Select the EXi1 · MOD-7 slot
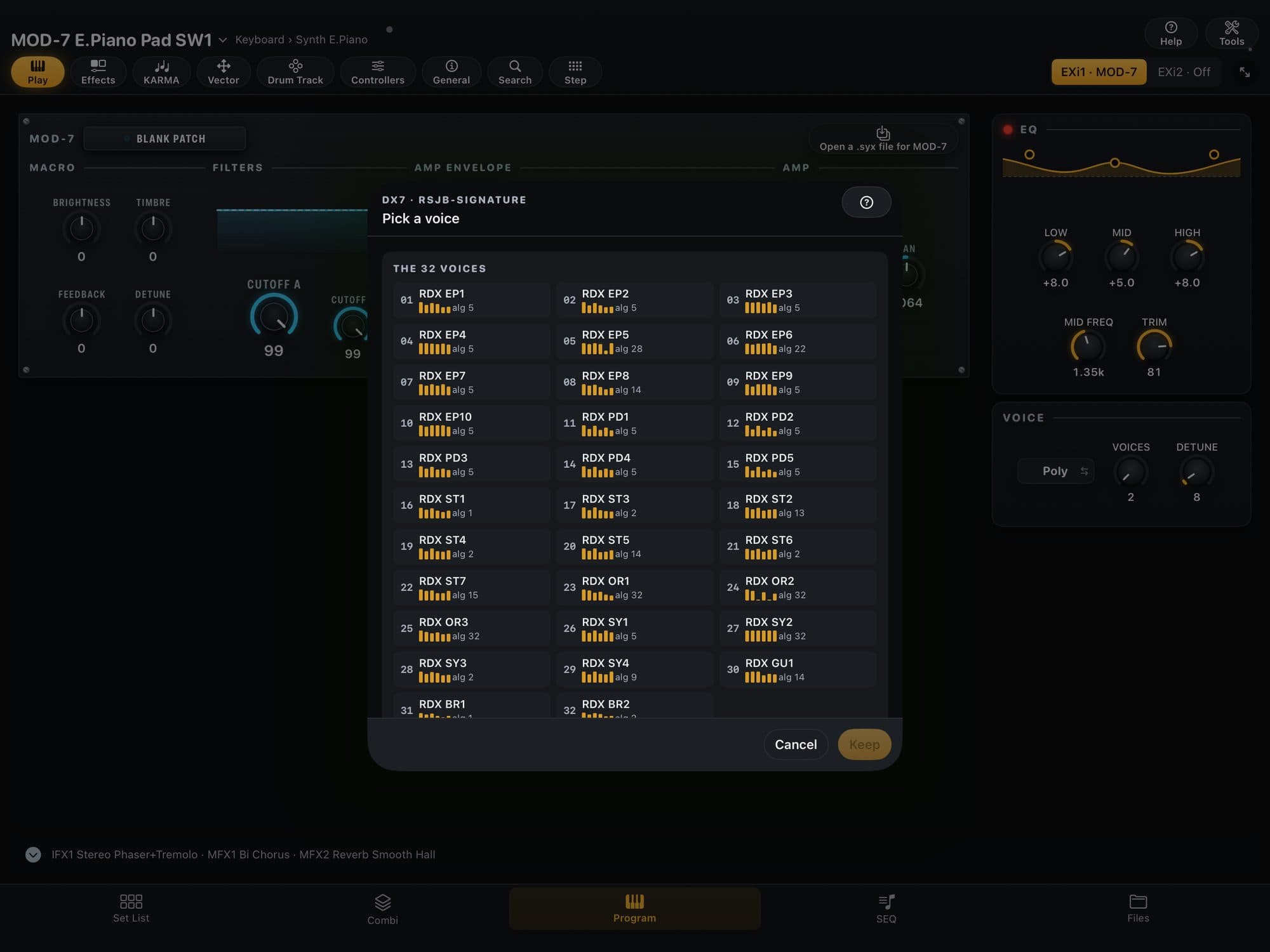 [1099, 72]
